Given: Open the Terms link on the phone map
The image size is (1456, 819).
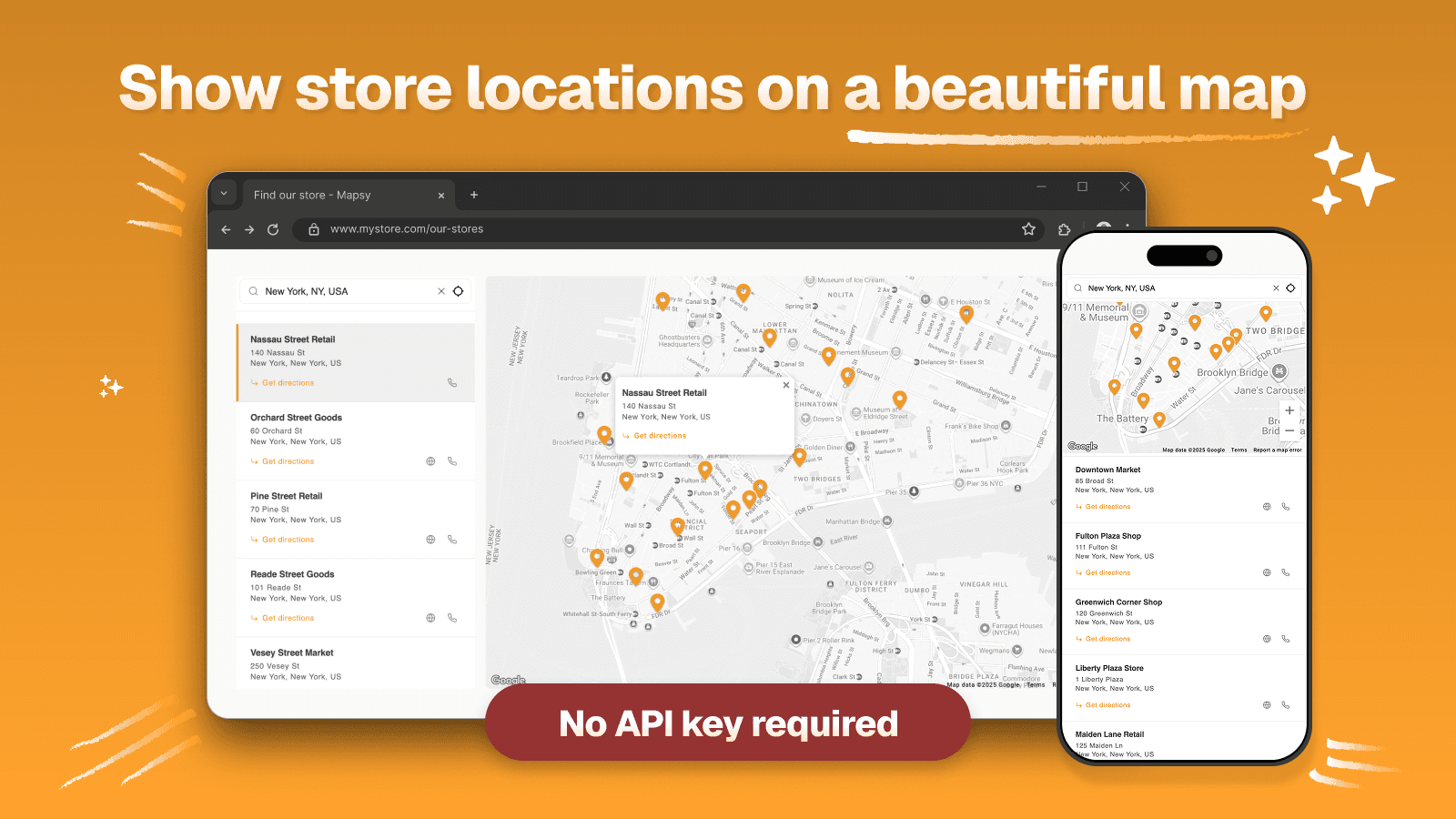Looking at the screenshot, I should click(1239, 450).
